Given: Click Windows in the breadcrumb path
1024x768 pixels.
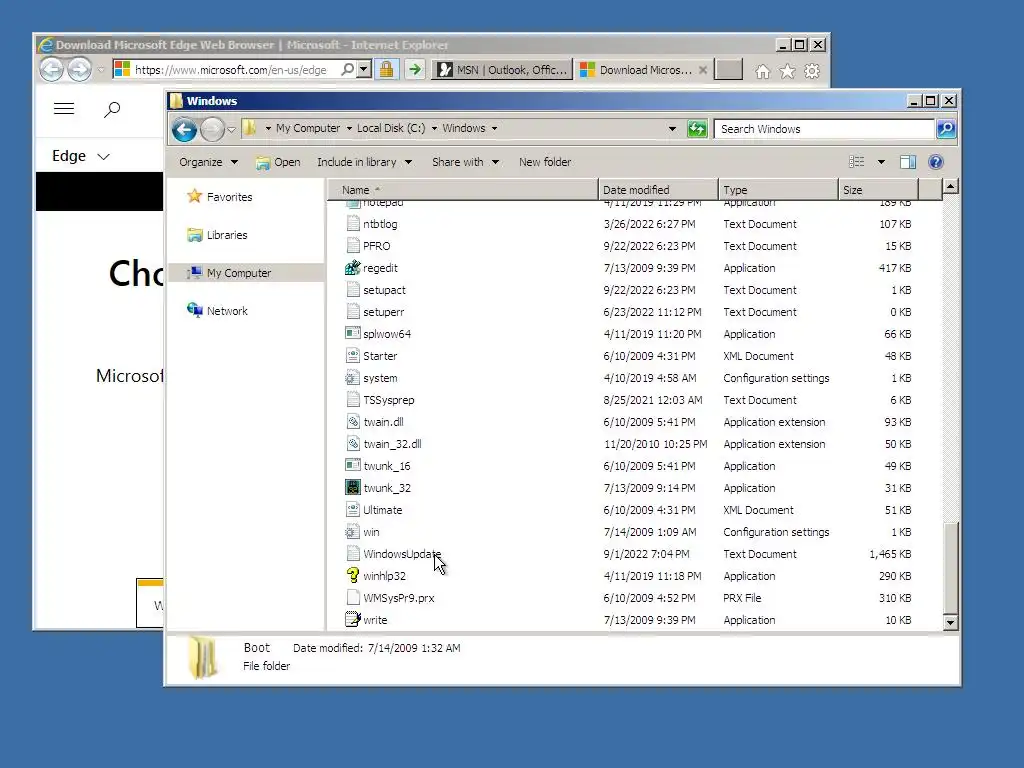Looking at the screenshot, I should tap(464, 129).
